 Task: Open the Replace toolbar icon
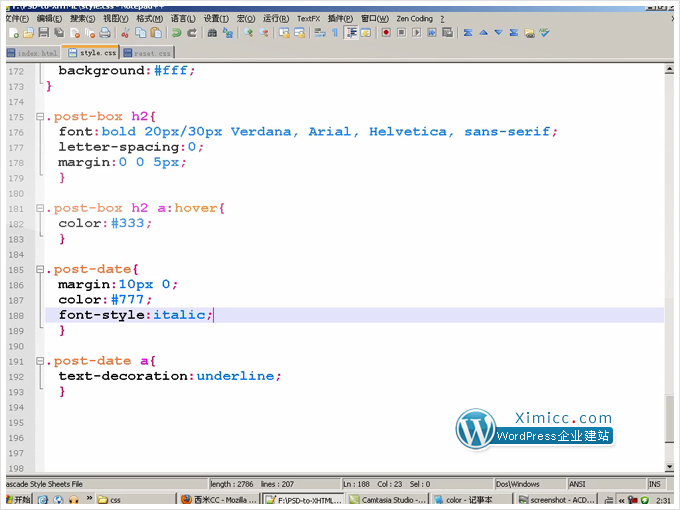[x=228, y=33]
